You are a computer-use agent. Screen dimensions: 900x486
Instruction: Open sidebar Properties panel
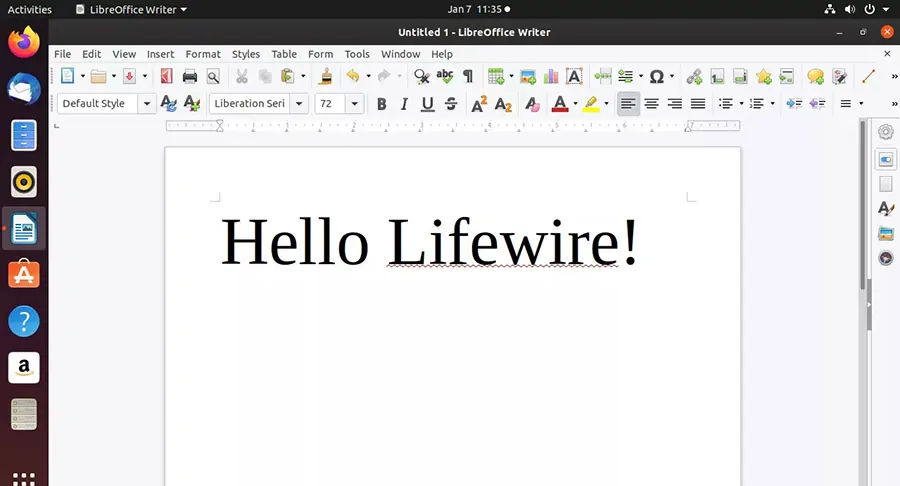click(886, 160)
